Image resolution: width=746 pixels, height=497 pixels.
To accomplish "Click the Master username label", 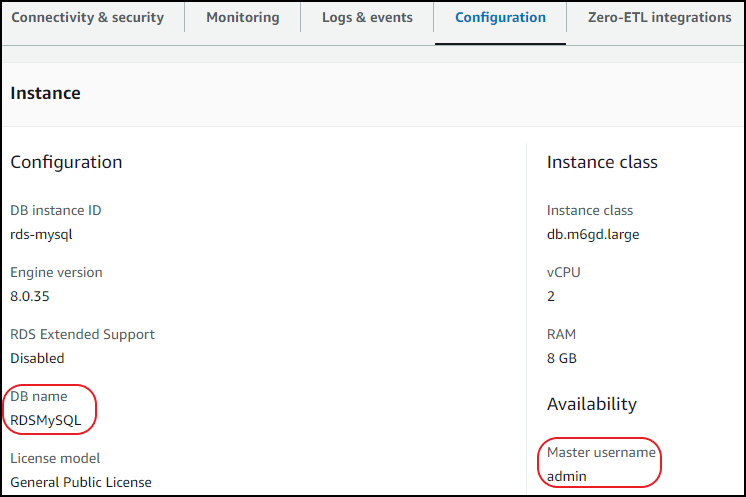I will tap(601, 453).
